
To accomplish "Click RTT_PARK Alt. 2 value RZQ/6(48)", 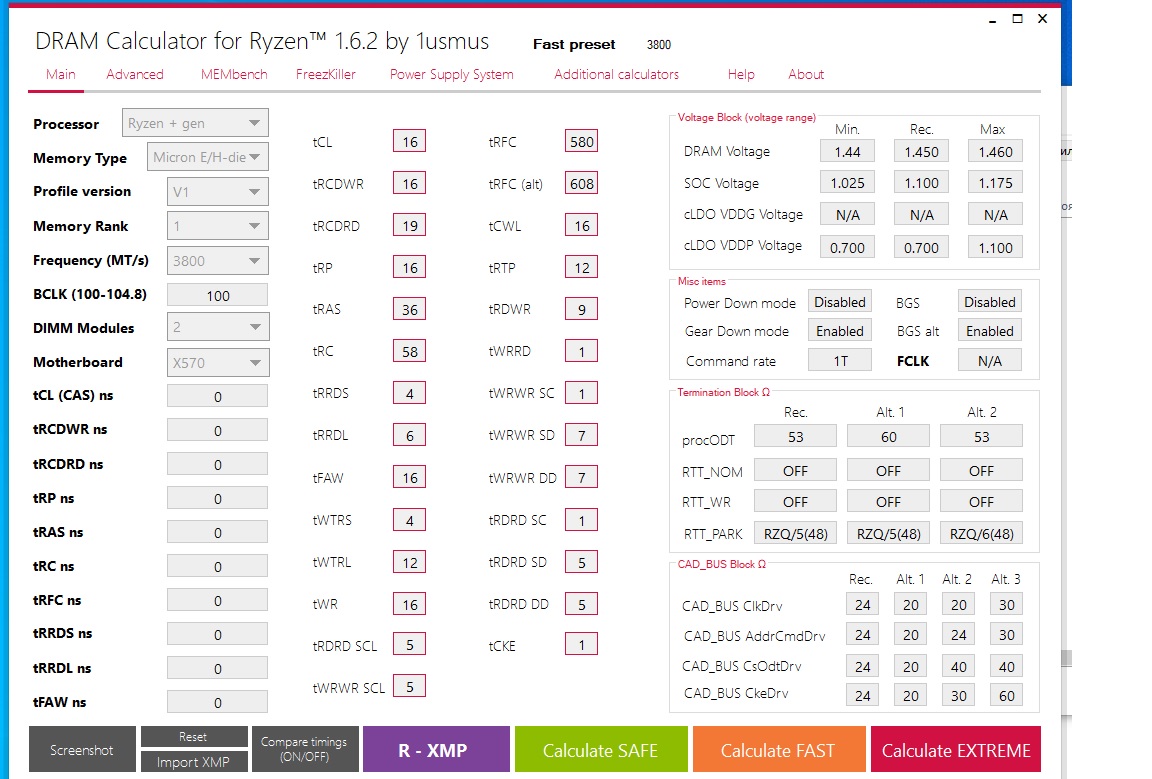I will pos(981,534).
